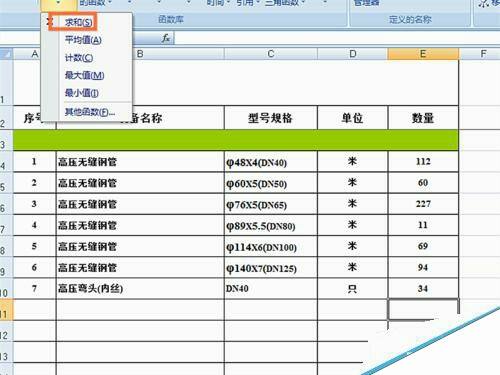500x375 pixels.
Task: Click the 米 unit cell in row 4
Action: (x=353, y=162)
